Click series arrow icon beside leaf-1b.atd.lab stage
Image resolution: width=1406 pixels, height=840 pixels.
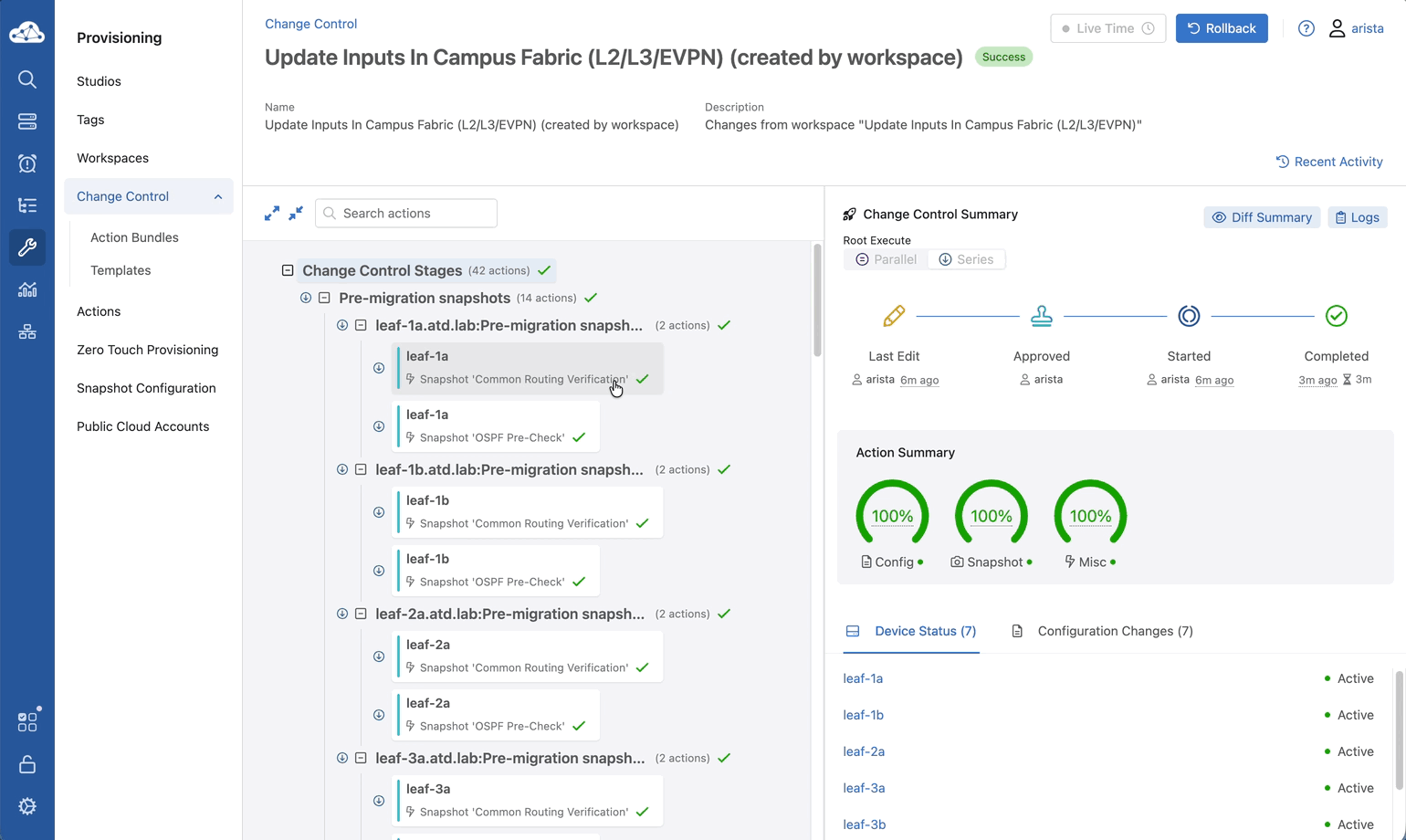pyautogui.click(x=342, y=469)
